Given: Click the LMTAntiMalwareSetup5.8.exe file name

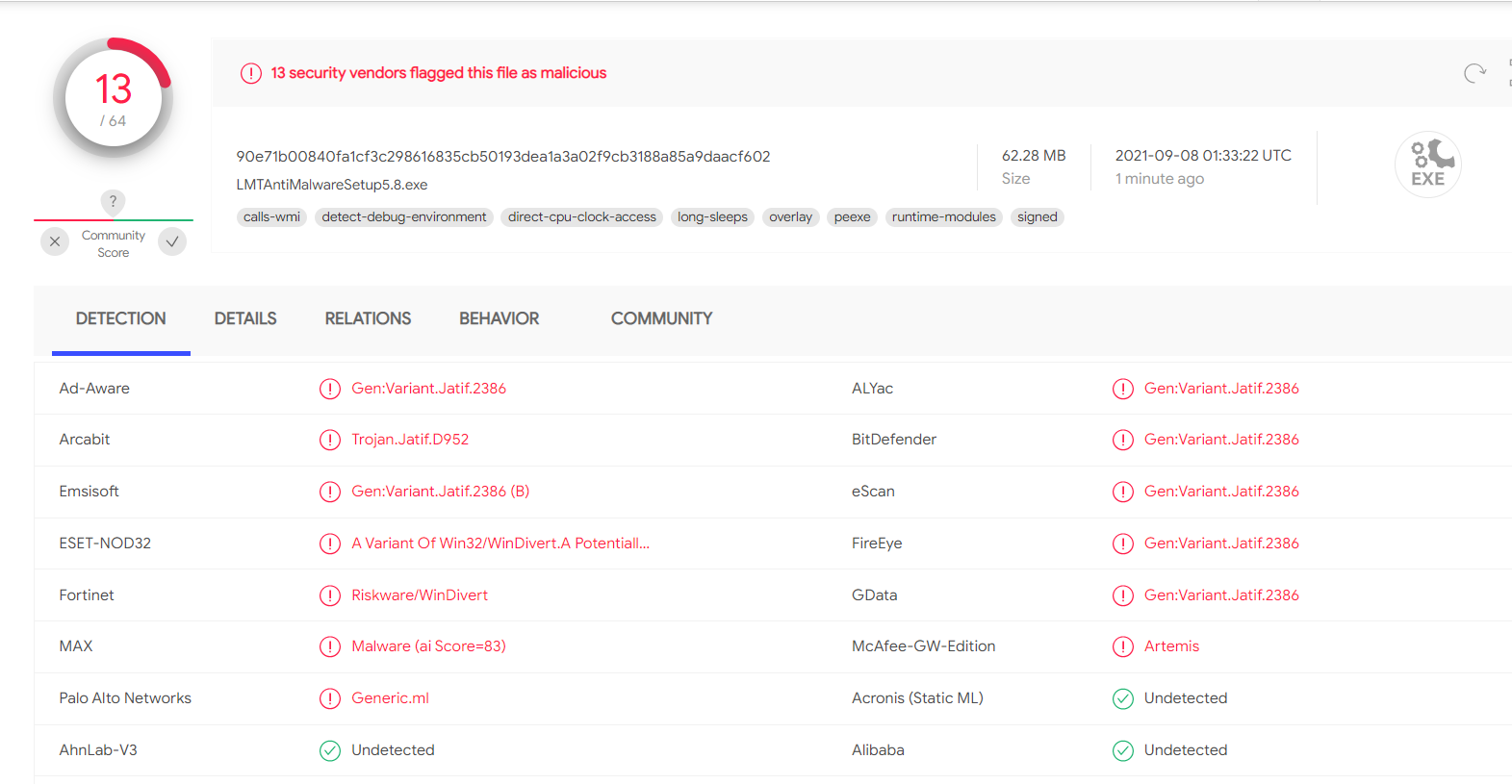Looking at the screenshot, I should click(332, 185).
